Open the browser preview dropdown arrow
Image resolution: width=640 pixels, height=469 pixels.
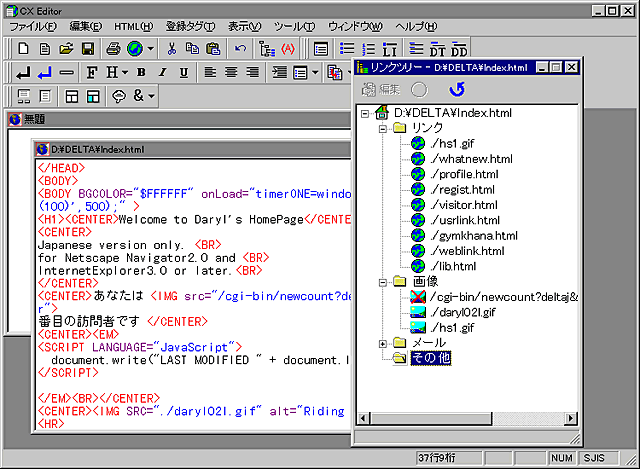tap(151, 49)
